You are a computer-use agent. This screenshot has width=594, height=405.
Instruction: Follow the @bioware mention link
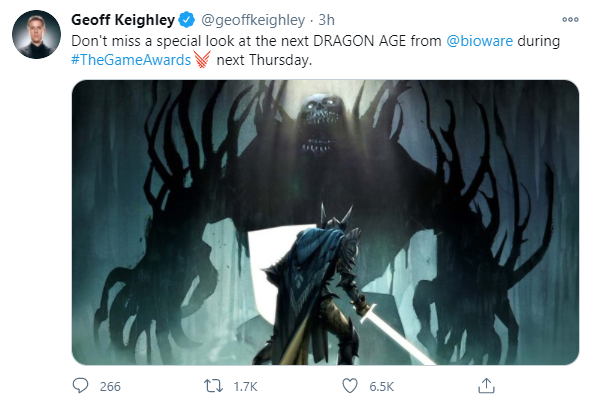(480, 41)
